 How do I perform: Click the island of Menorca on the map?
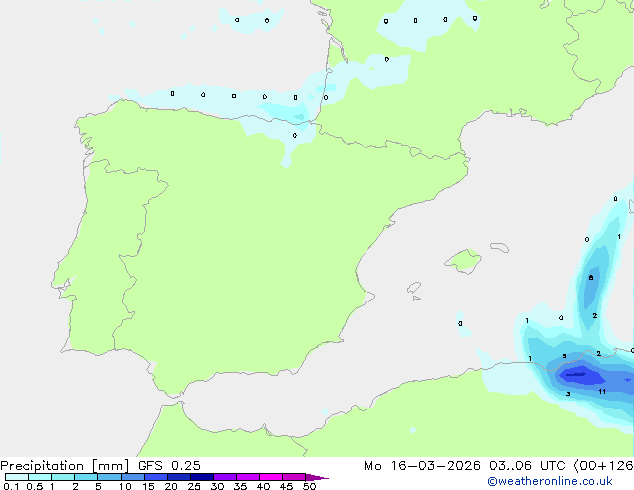tap(499, 247)
